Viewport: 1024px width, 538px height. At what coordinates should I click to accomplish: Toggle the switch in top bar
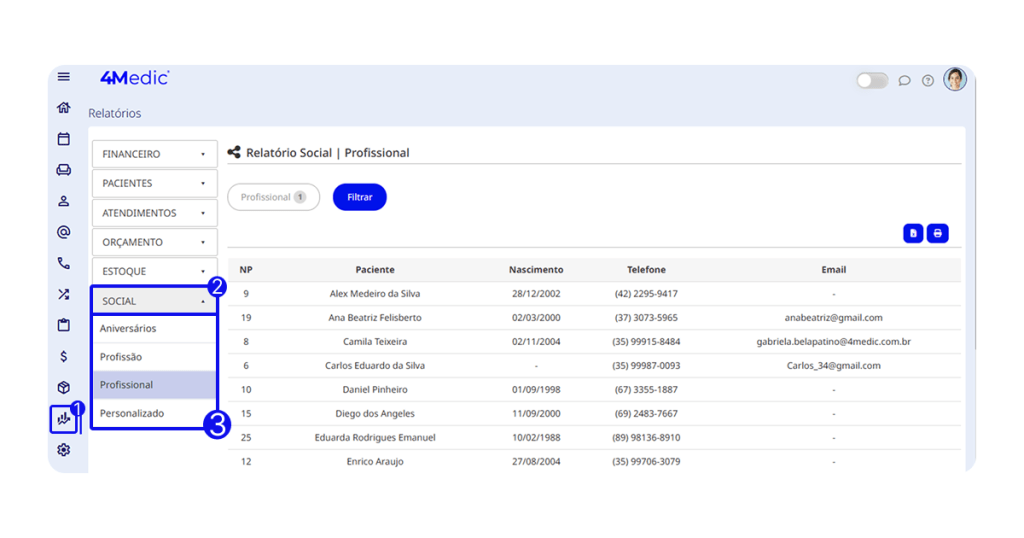pyautogui.click(x=872, y=81)
